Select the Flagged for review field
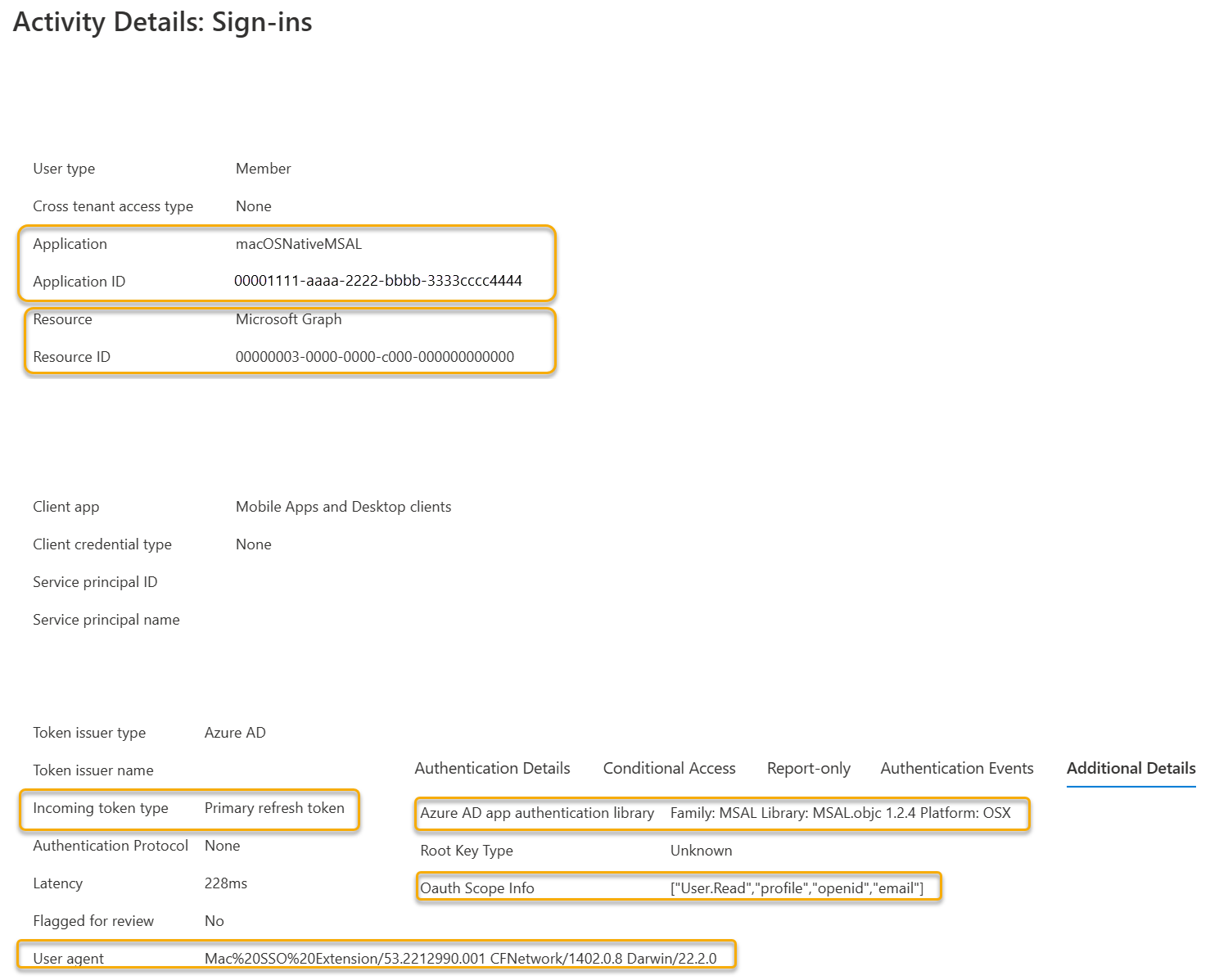Screen dimensions: 1210x980 93,920
